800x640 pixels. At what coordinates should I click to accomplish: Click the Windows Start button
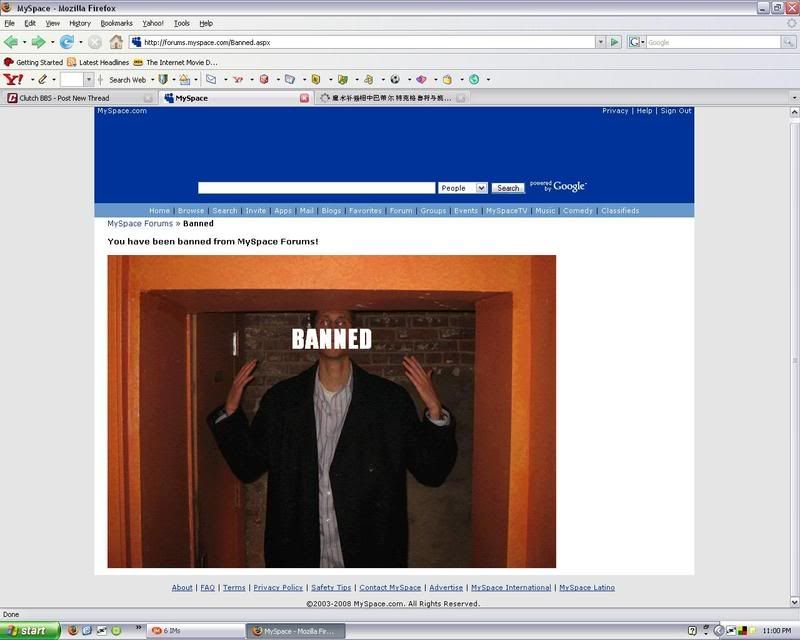click(30, 631)
